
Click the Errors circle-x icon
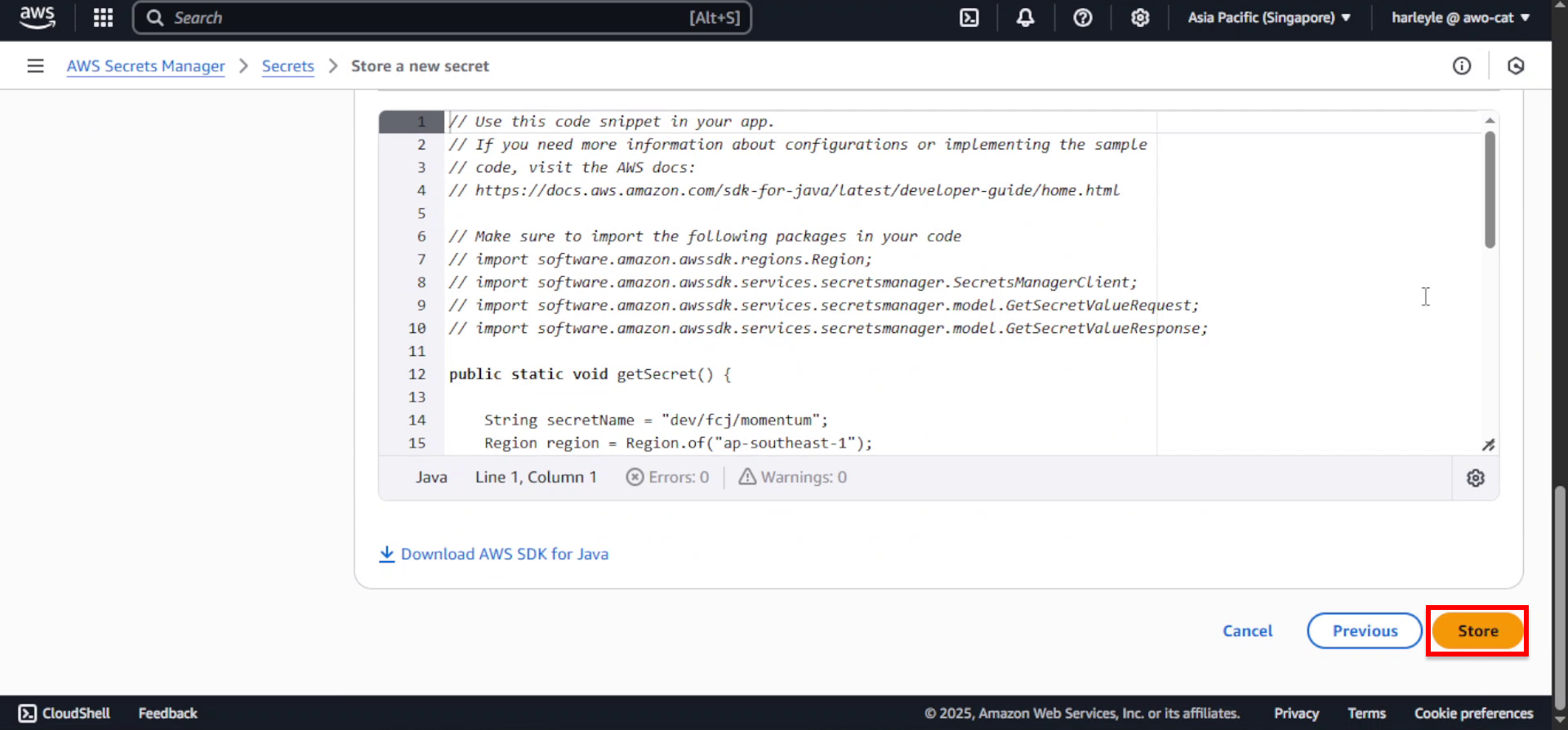pyautogui.click(x=635, y=477)
